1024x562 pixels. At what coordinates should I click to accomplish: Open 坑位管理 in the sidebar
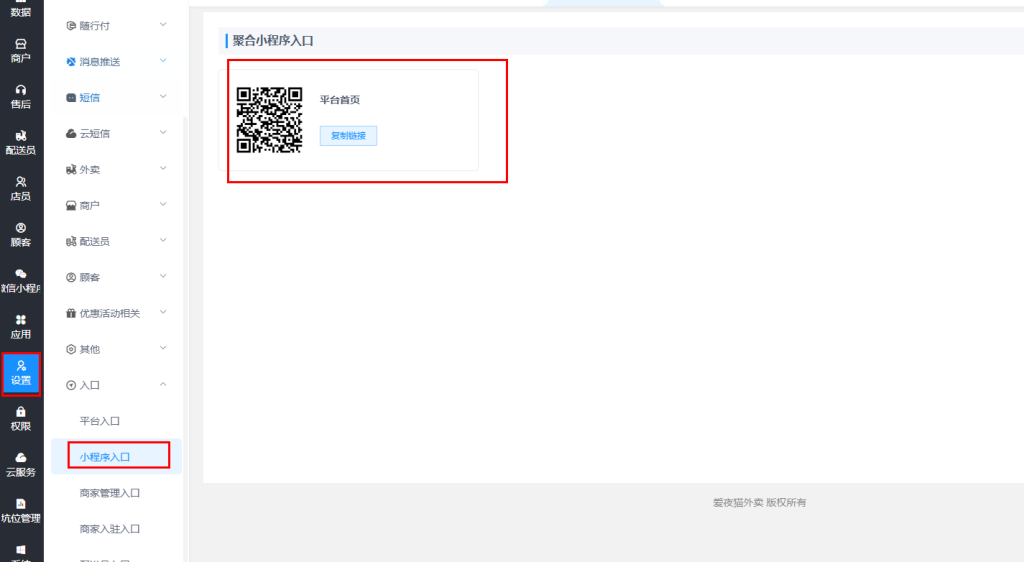(21, 510)
